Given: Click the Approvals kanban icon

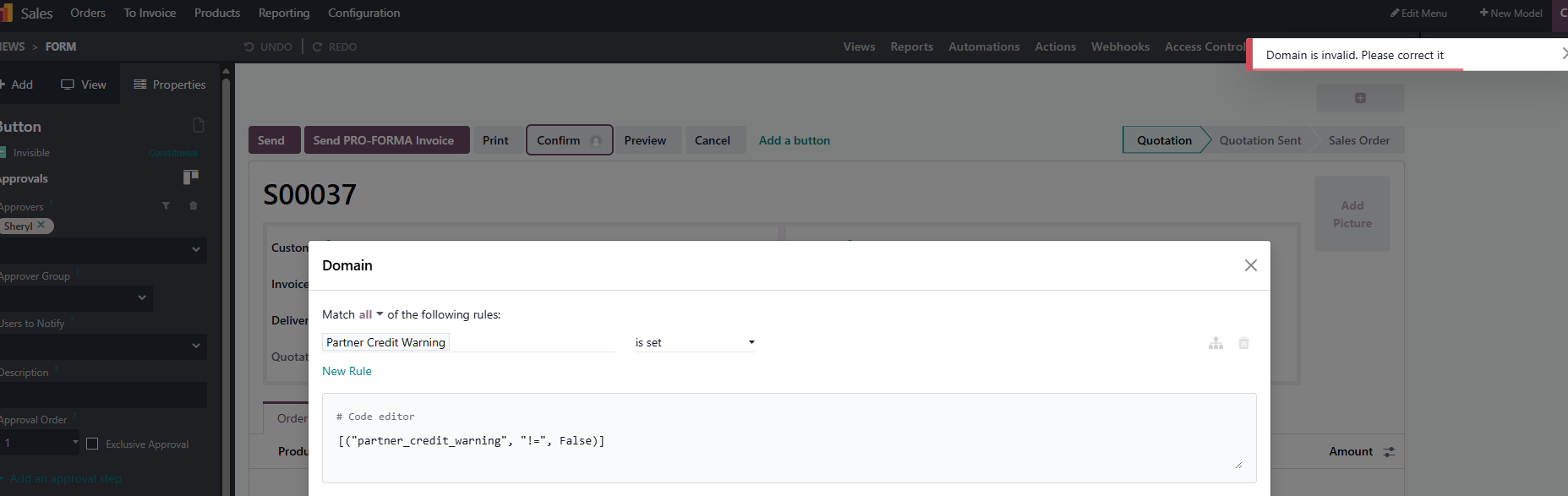Looking at the screenshot, I should point(191,177).
